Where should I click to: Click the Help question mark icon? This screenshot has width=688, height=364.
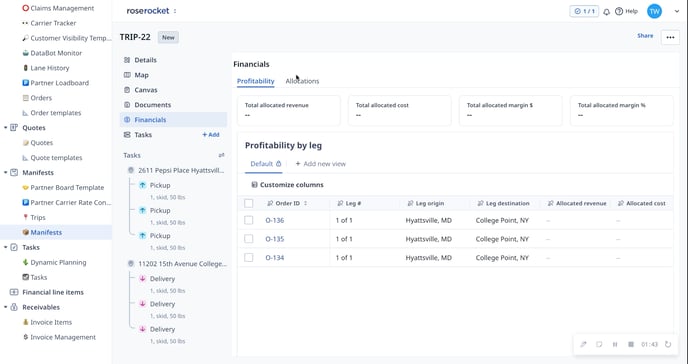coord(619,11)
